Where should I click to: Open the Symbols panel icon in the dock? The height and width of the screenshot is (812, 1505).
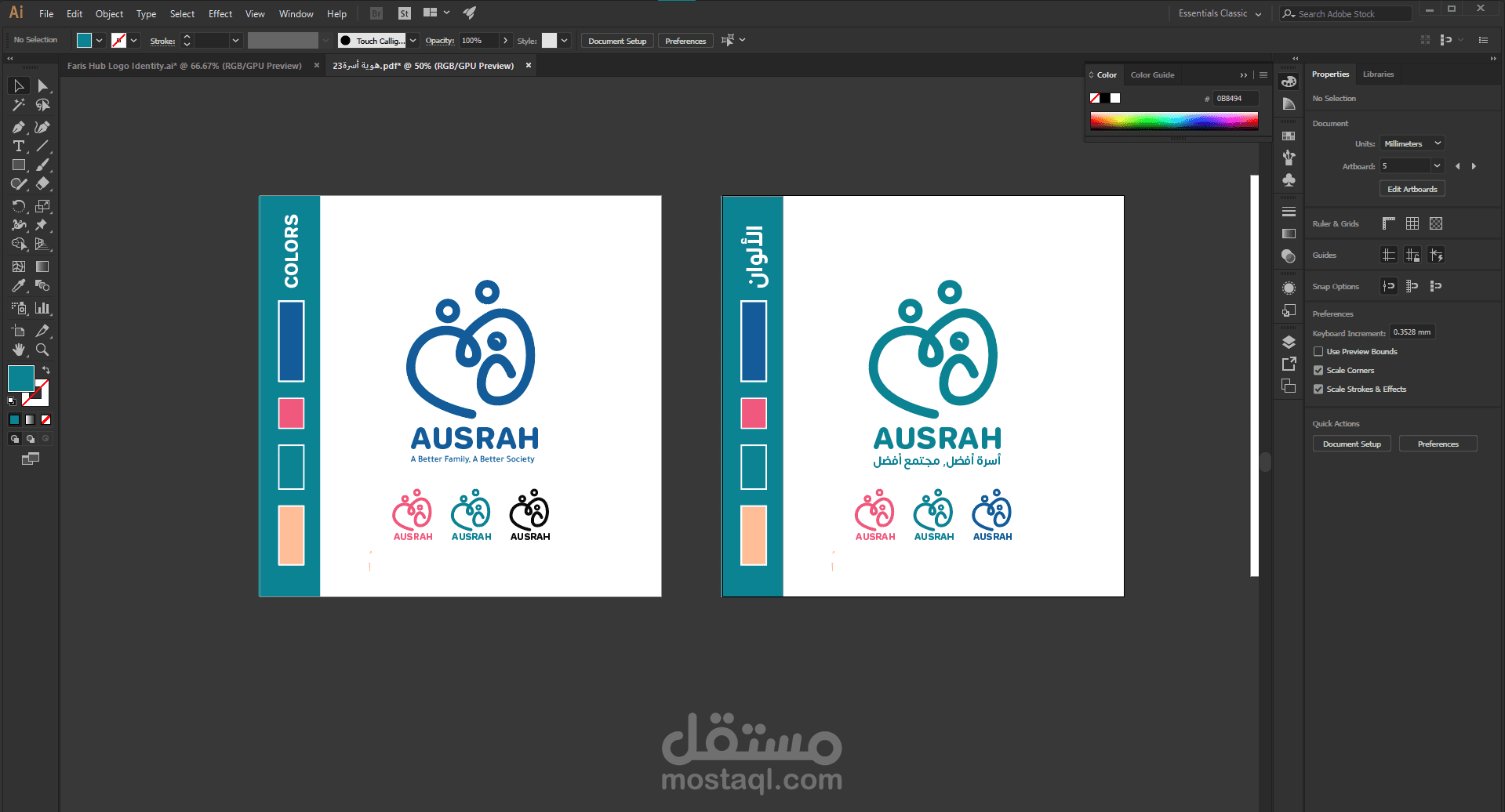click(x=1289, y=180)
